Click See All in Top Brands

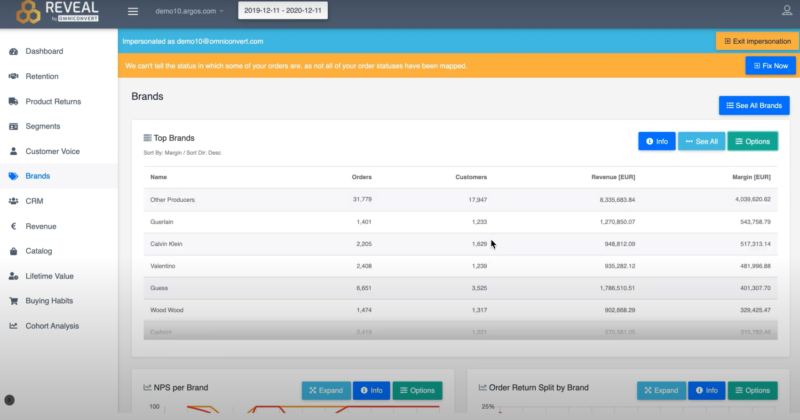(x=702, y=141)
